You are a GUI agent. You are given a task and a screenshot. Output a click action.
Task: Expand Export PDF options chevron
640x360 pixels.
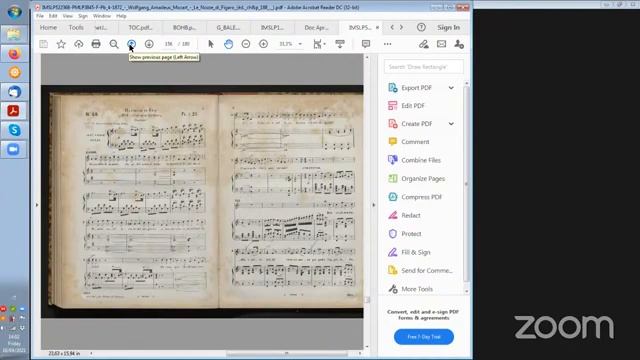(x=451, y=88)
